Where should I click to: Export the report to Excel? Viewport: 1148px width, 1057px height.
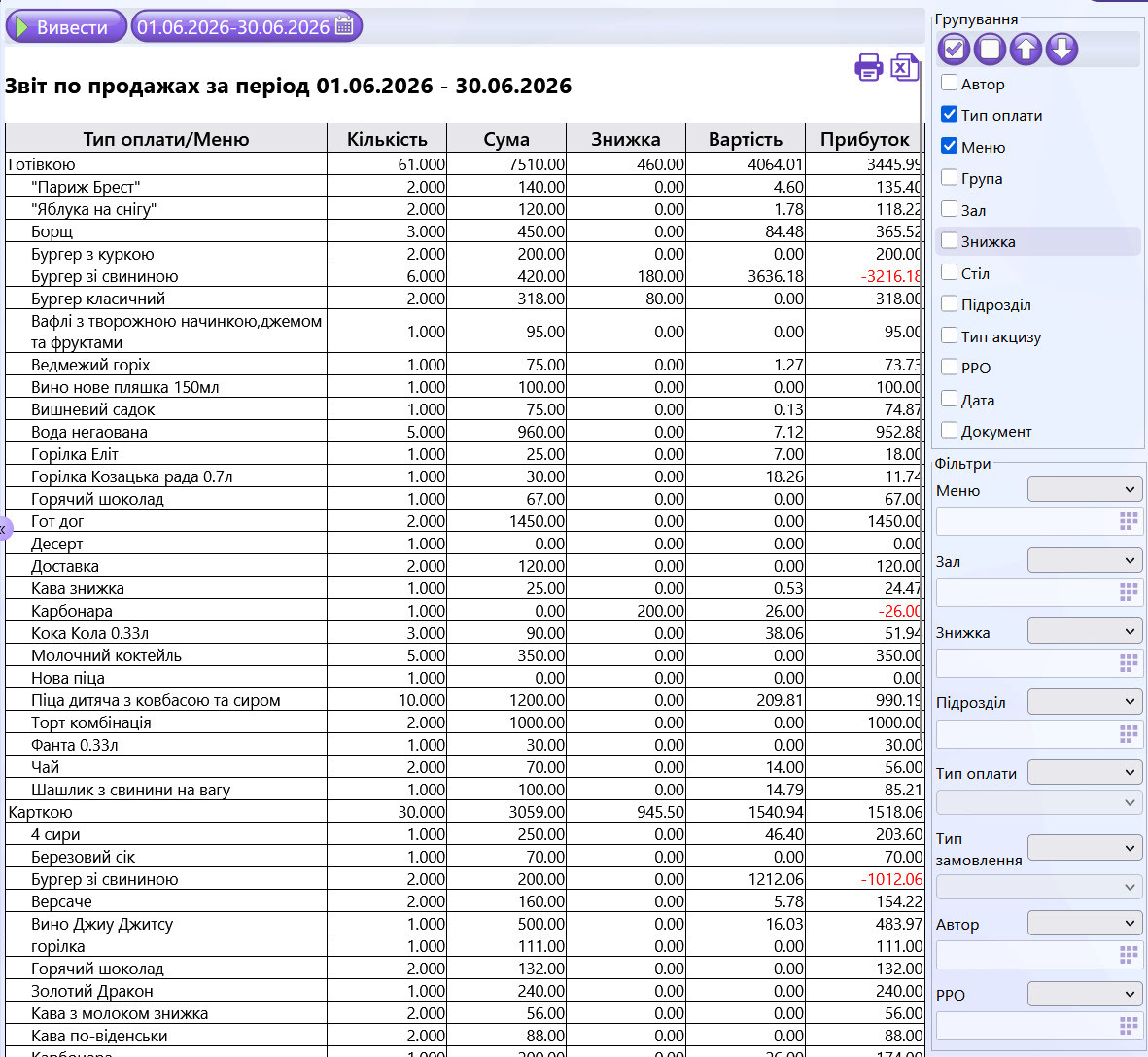pyautogui.click(x=904, y=67)
